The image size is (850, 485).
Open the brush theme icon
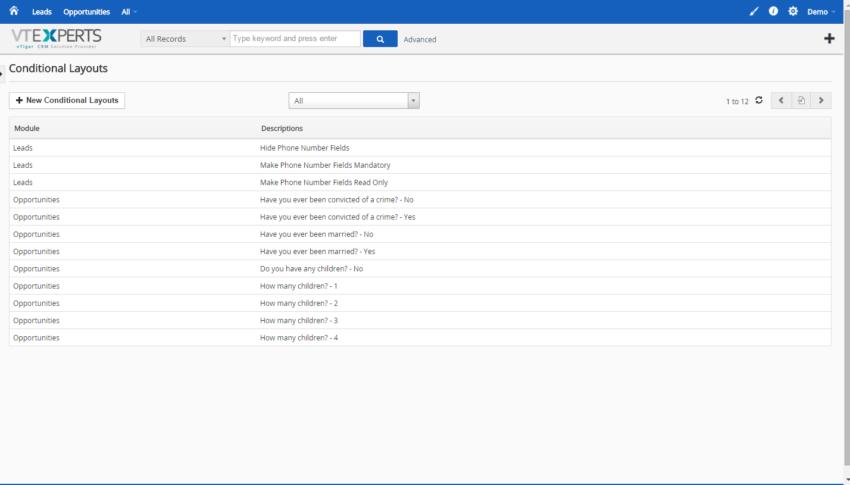pyautogui.click(x=754, y=11)
